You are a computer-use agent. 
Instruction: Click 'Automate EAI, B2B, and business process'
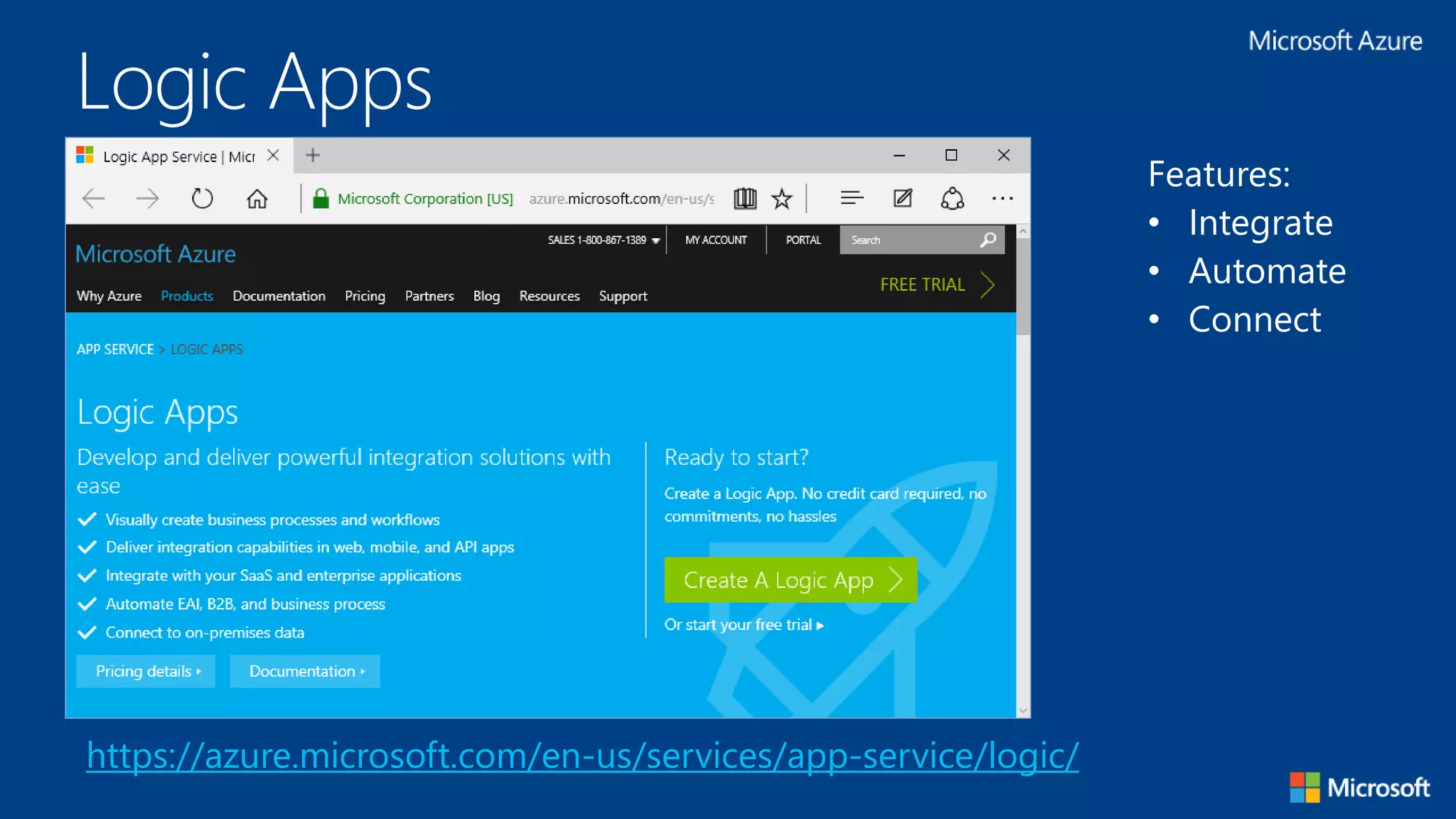[x=245, y=604]
